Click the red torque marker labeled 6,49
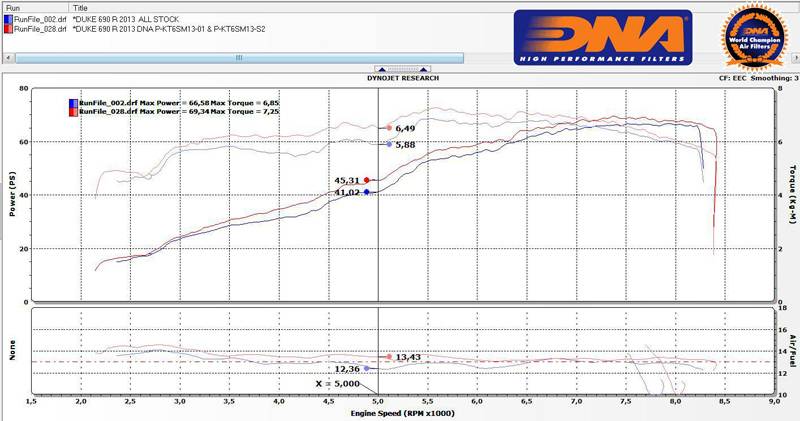This screenshot has width=800, height=421. [389, 128]
